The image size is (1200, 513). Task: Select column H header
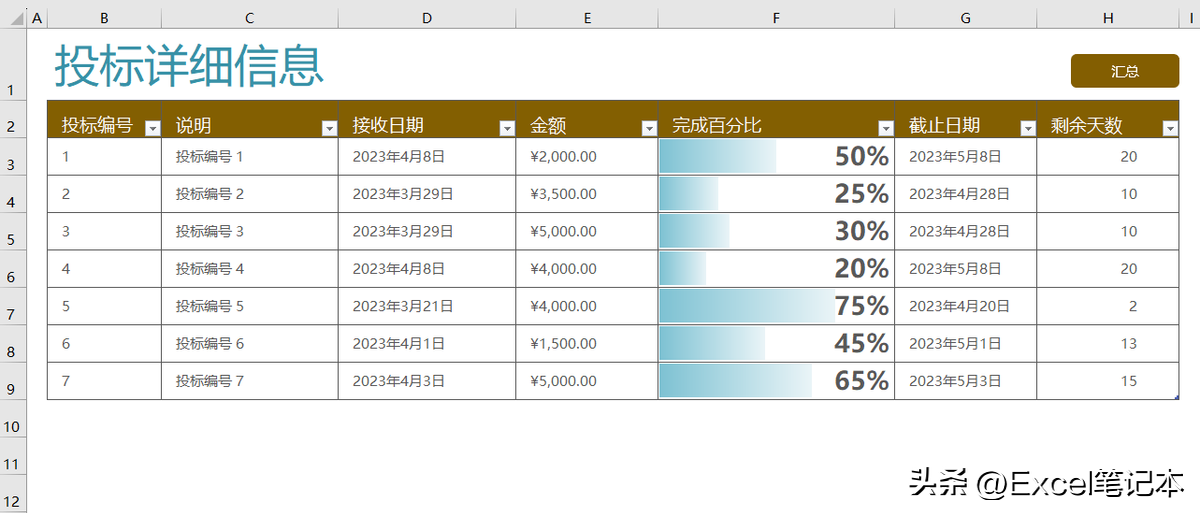click(1108, 18)
